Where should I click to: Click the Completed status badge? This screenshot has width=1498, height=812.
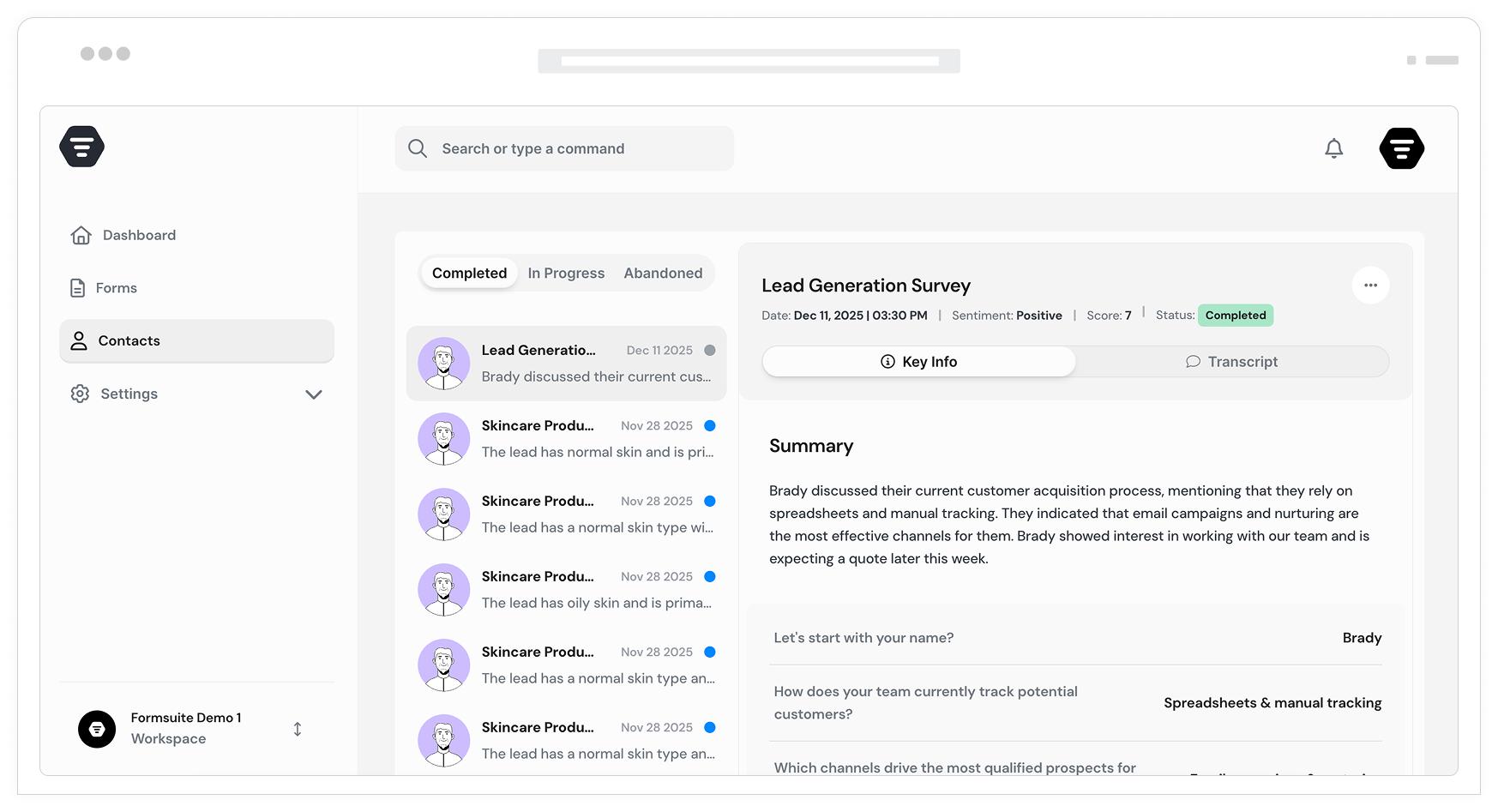(1235, 316)
